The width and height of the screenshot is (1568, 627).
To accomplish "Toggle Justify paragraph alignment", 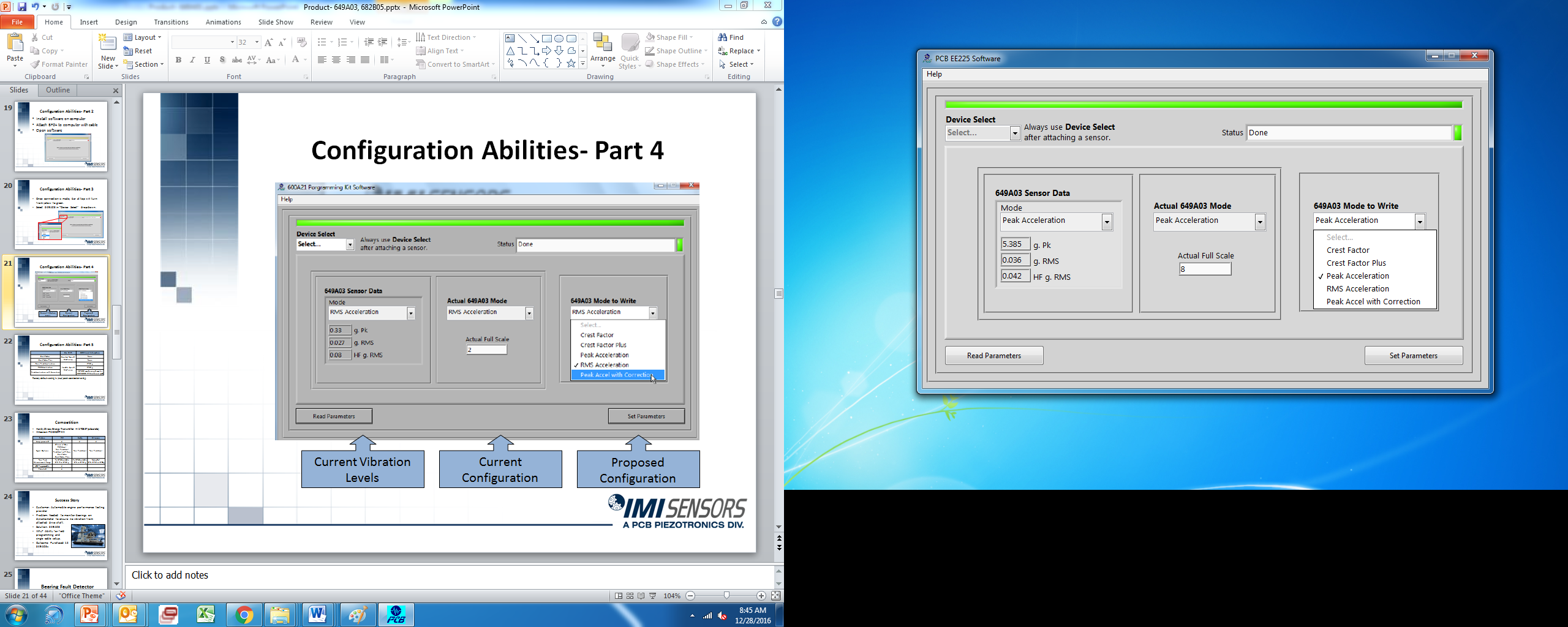I will coord(366,60).
